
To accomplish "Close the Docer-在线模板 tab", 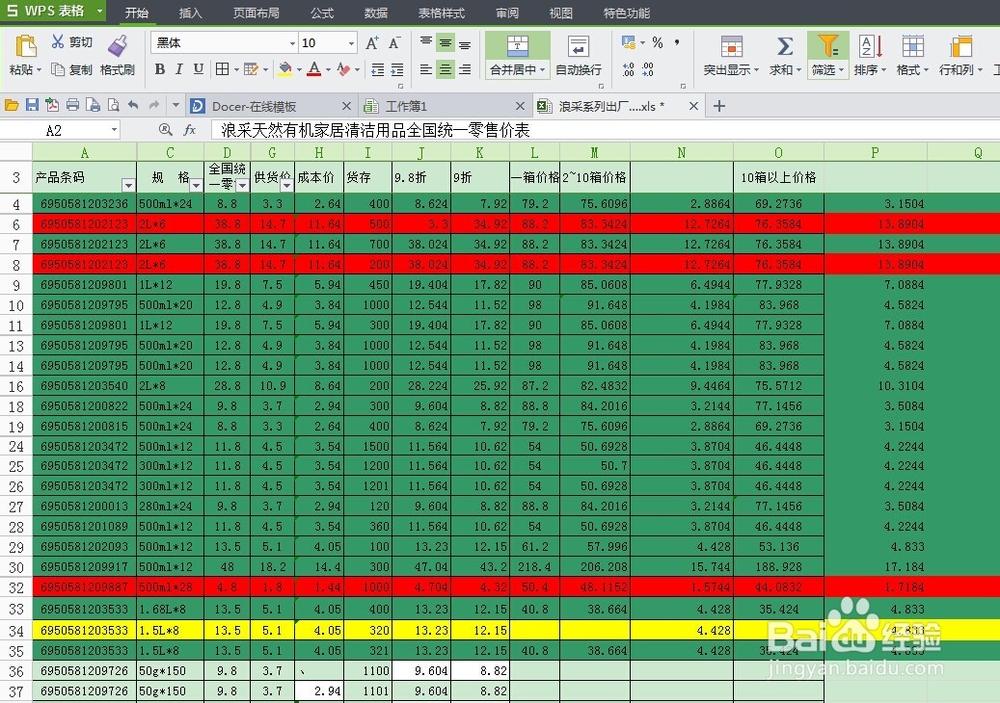I will pos(346,106).
